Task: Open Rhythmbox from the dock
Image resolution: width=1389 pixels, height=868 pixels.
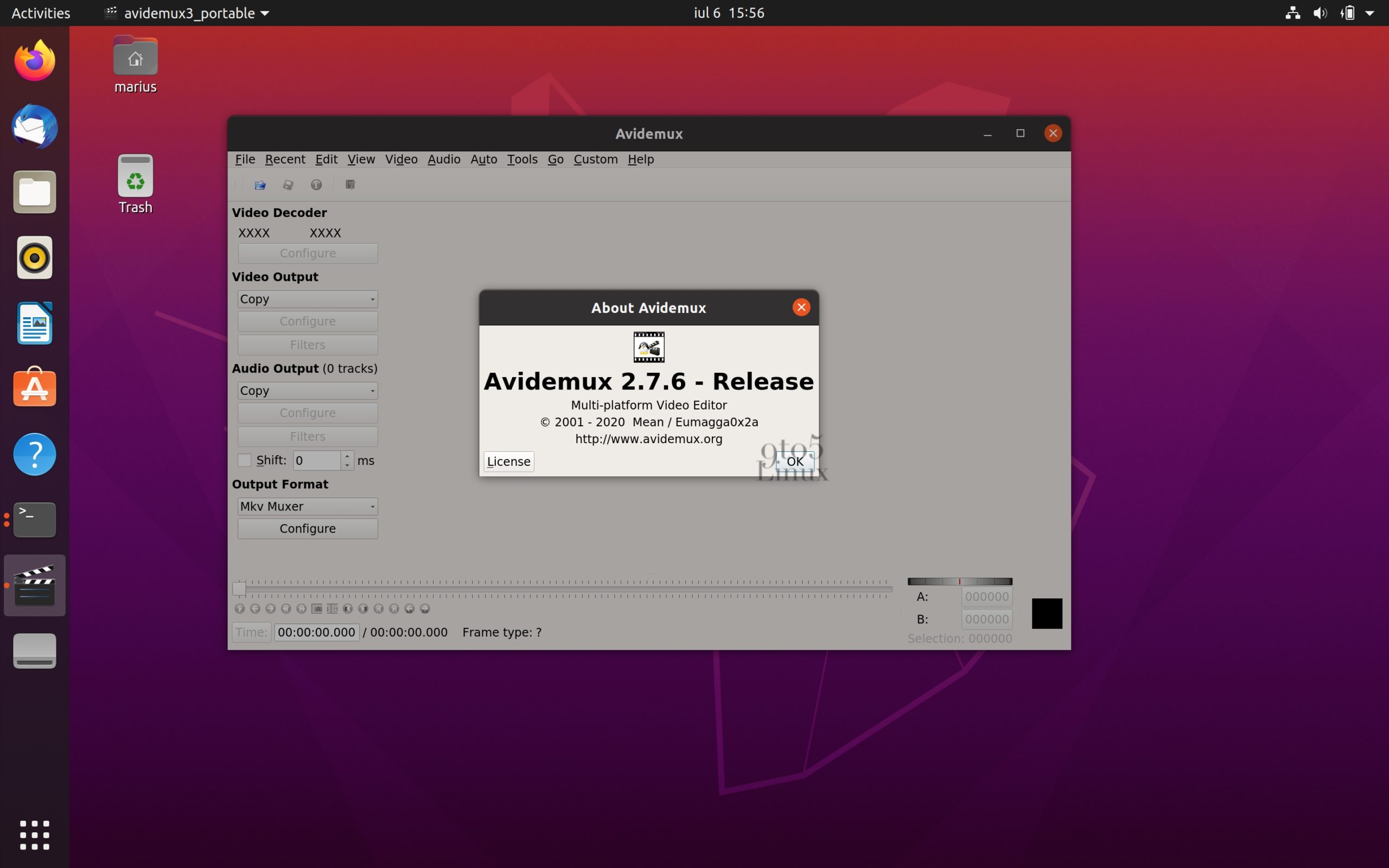Action: click(34, 258)
